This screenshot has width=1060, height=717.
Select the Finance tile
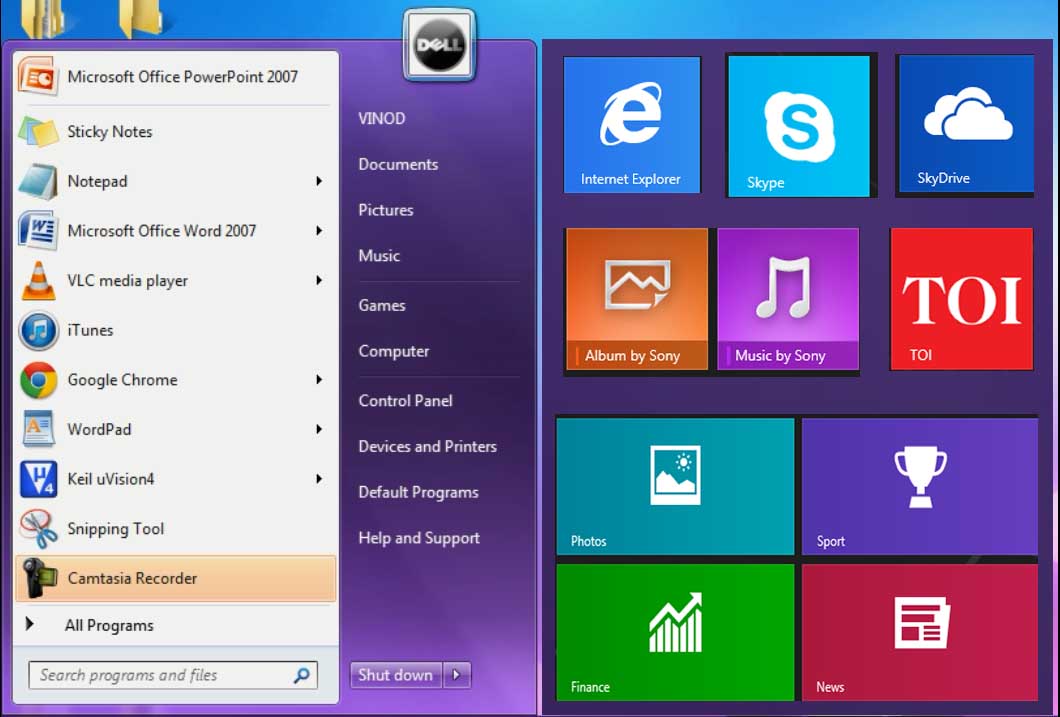674,631
